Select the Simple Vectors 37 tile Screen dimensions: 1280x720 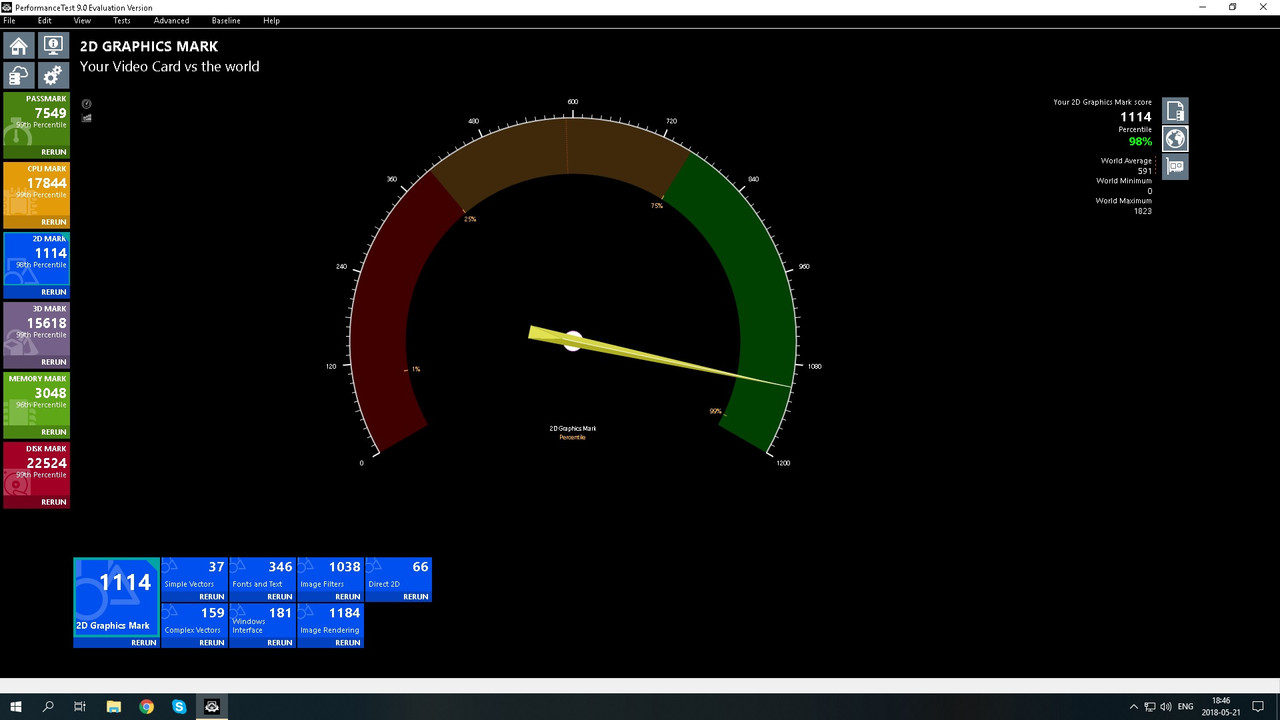195,579
